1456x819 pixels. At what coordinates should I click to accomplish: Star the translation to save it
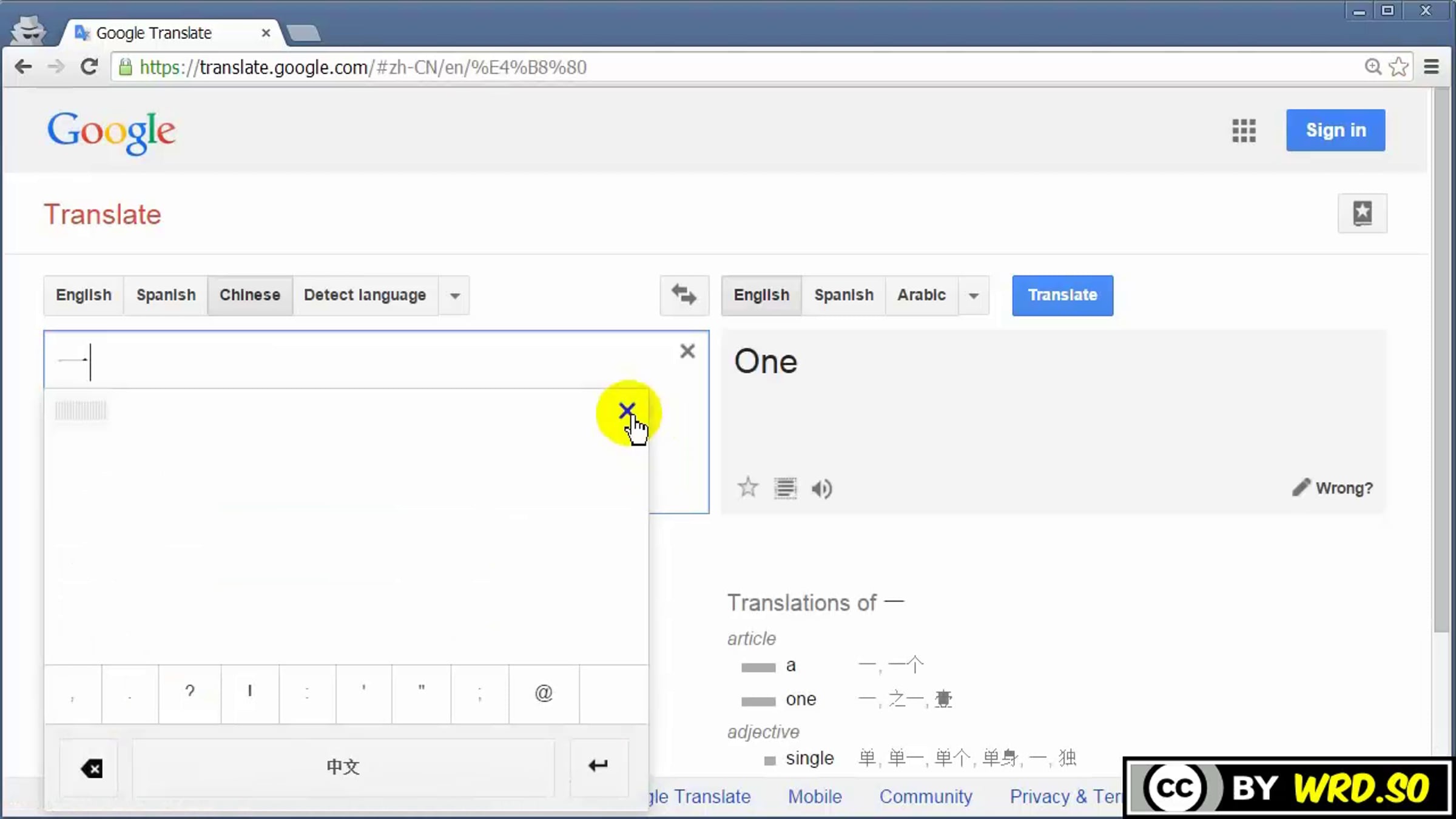point(747,487)
